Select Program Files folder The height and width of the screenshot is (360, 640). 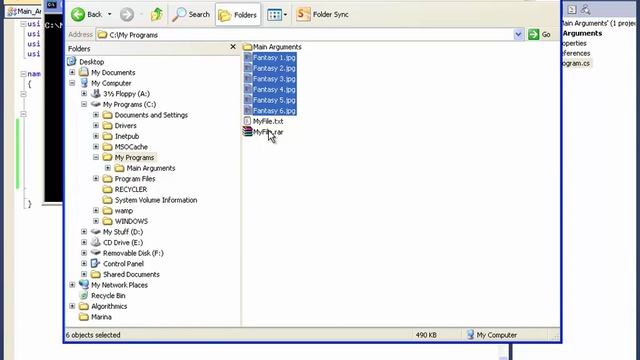[x=135, y=178]
